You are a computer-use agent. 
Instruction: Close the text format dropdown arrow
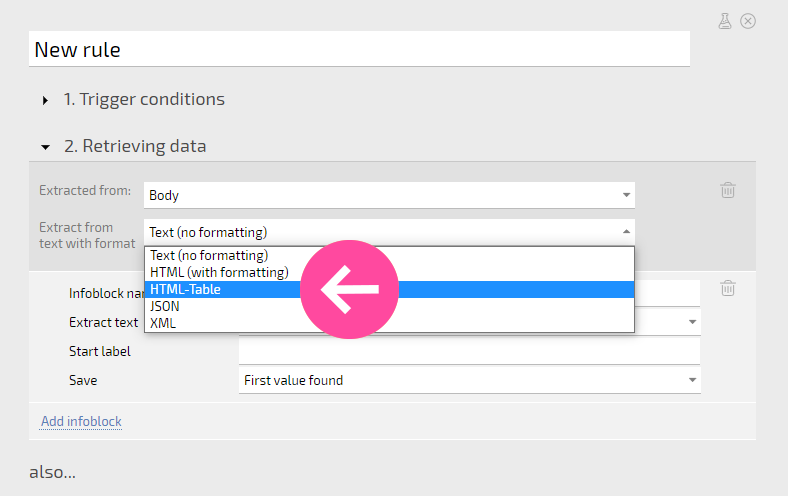pyautogui.click(x=626, y=232)
